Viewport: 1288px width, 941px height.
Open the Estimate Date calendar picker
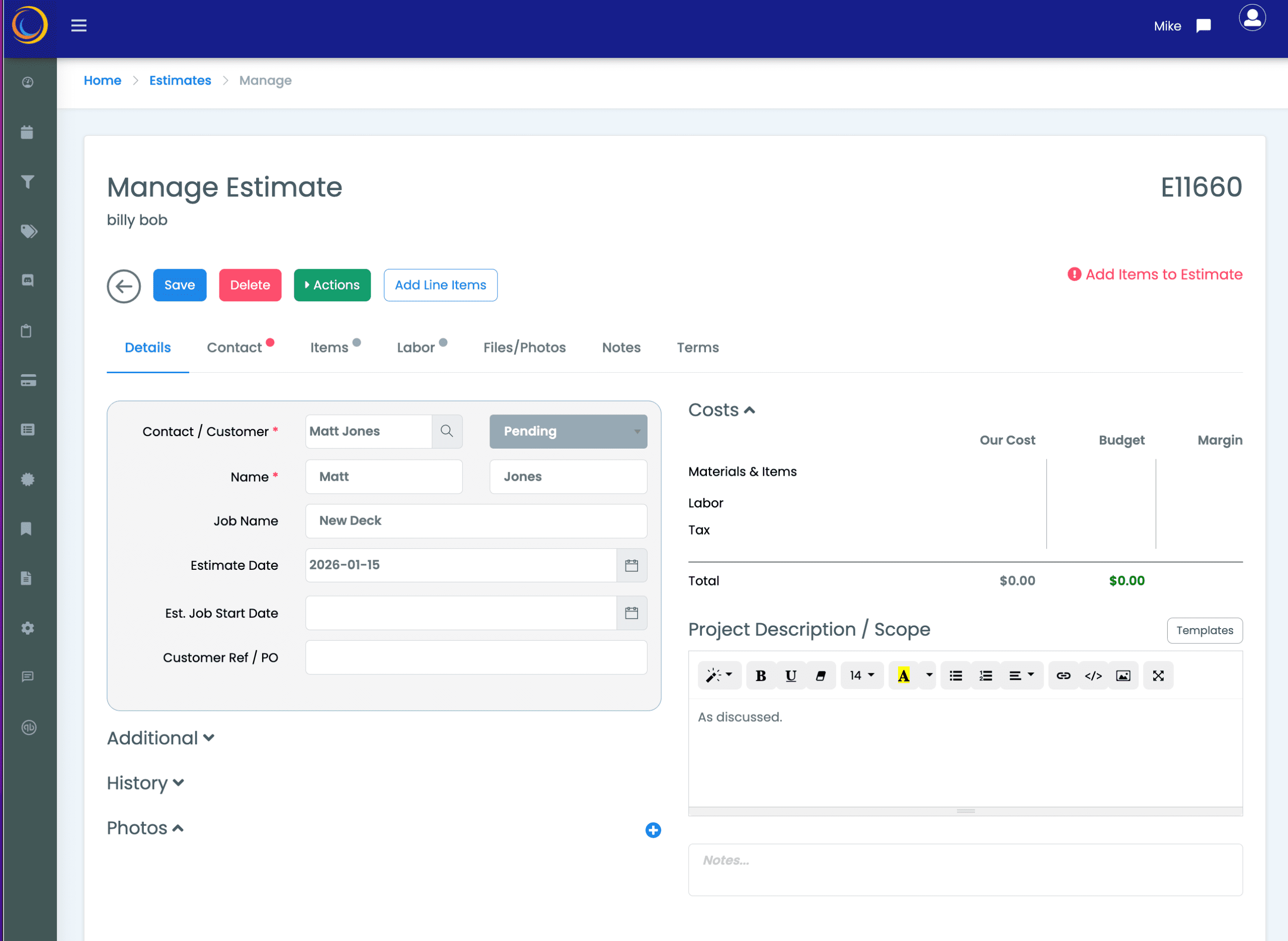[x=631, y=566]
